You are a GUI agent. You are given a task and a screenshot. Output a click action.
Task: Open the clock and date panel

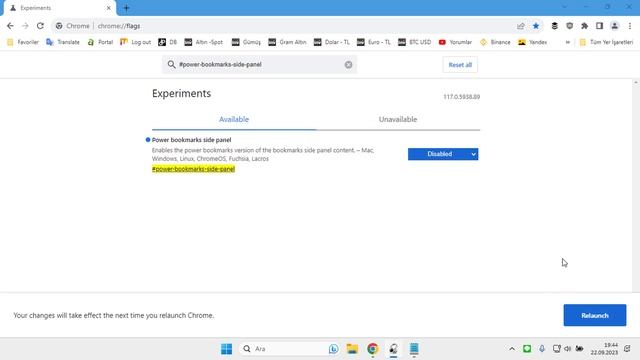(604, 349)
